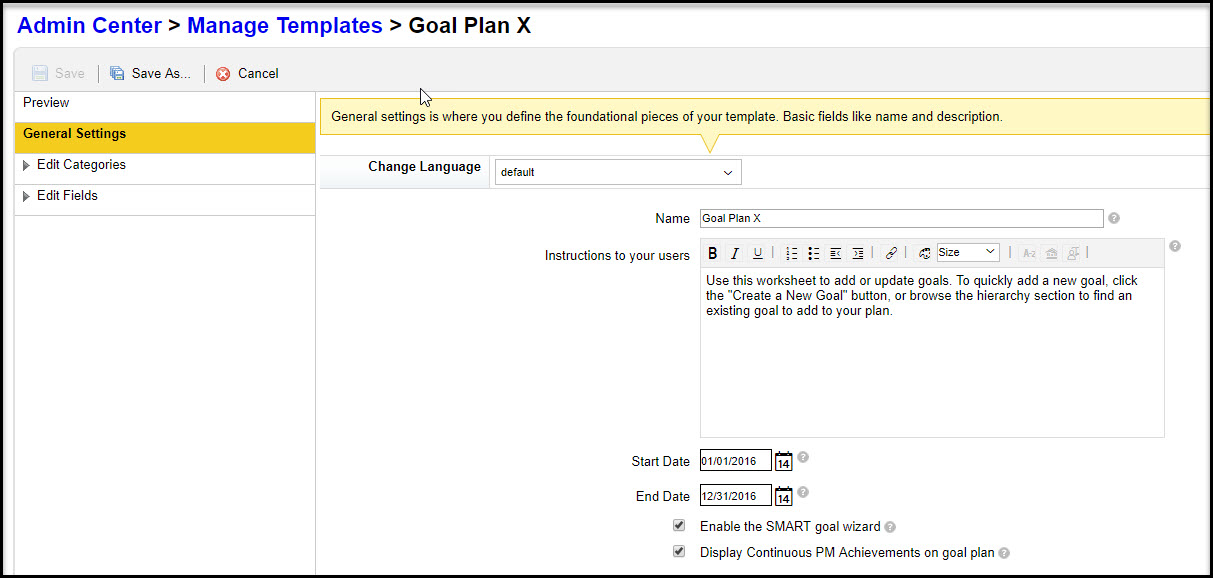Open calendar picker for Start Date
The image size is (1213, 578).
pyautogui.click(x=784, y=461)
